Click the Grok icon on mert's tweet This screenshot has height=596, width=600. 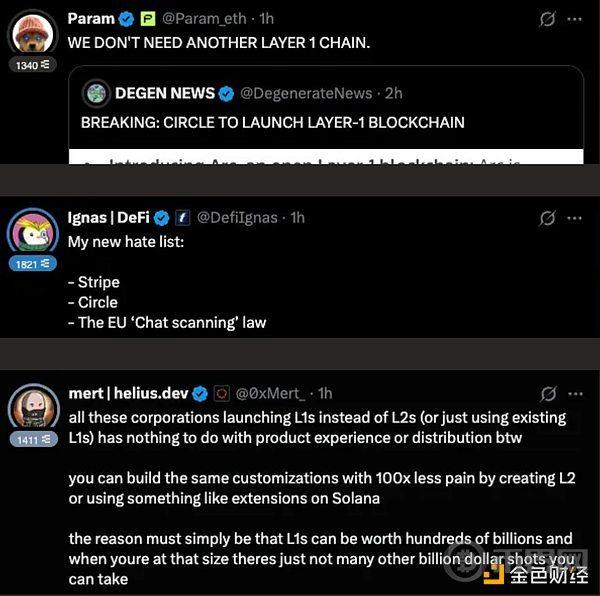pyautogui.click(x=548, y=394)
